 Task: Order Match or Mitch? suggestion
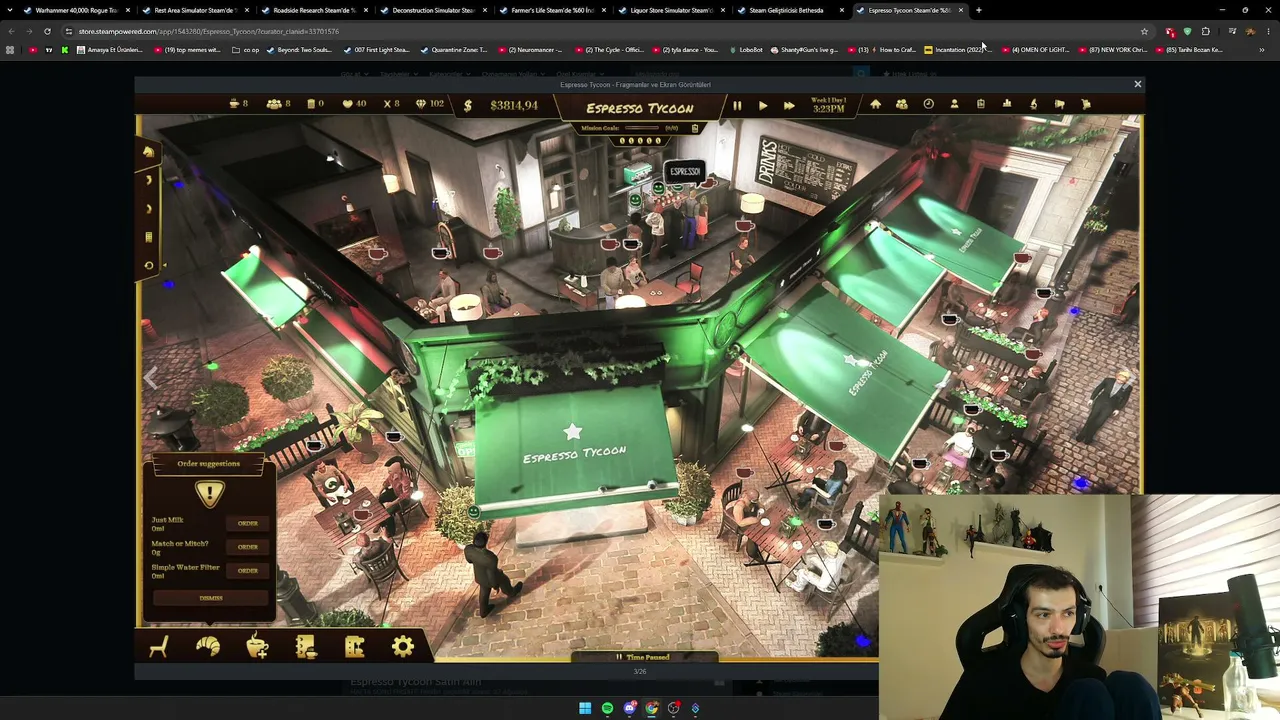click(x=248, y=547)
